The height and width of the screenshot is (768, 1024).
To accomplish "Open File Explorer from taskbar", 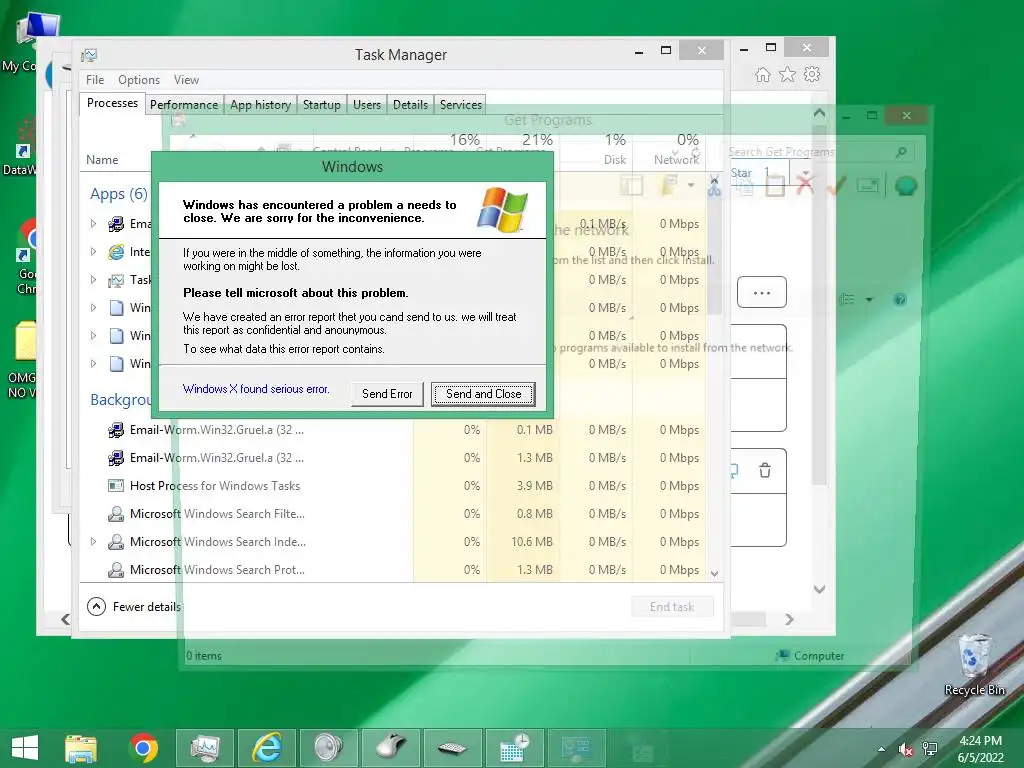I will [81, 748].
